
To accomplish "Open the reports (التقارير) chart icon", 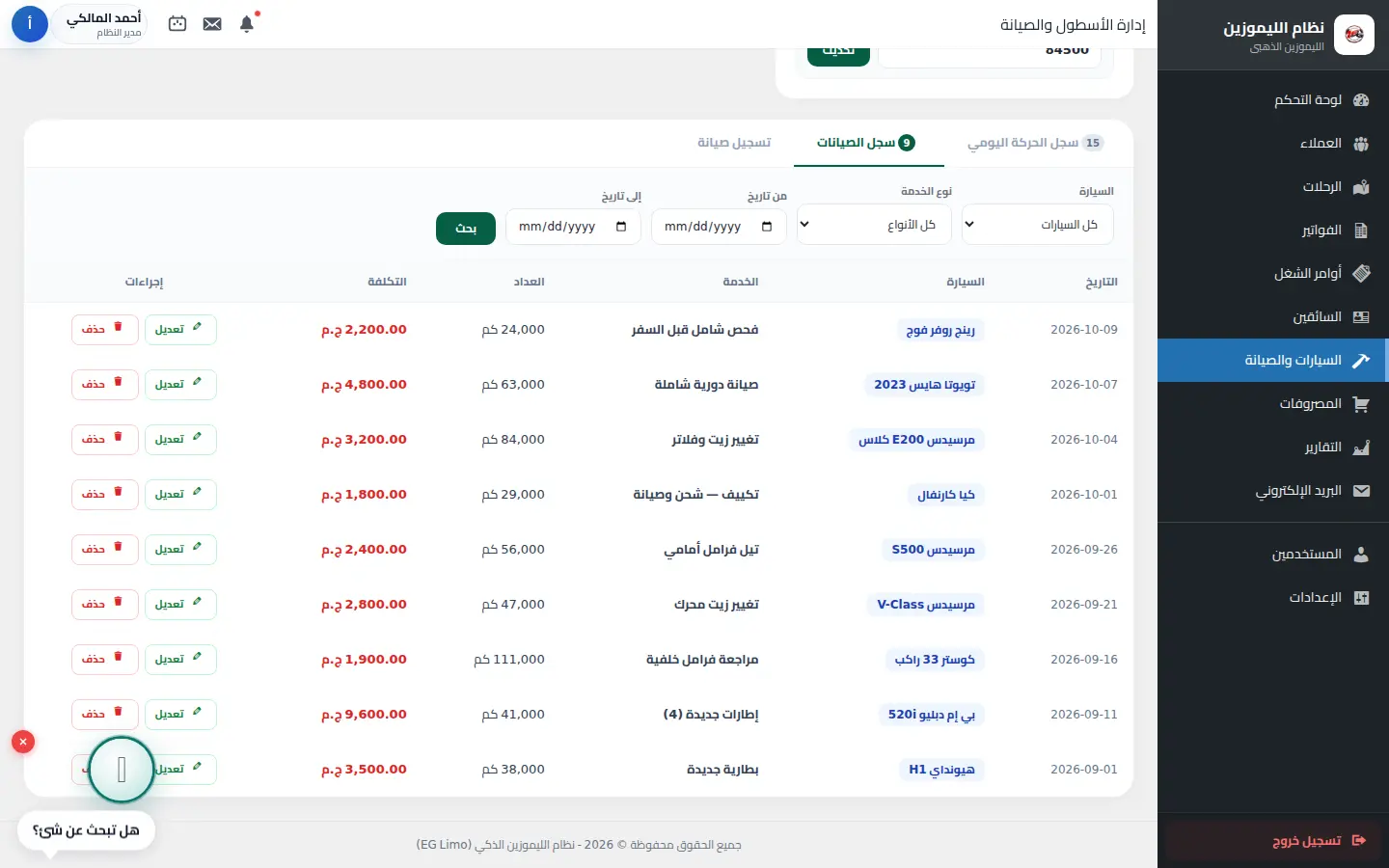I will (1361, 448).
